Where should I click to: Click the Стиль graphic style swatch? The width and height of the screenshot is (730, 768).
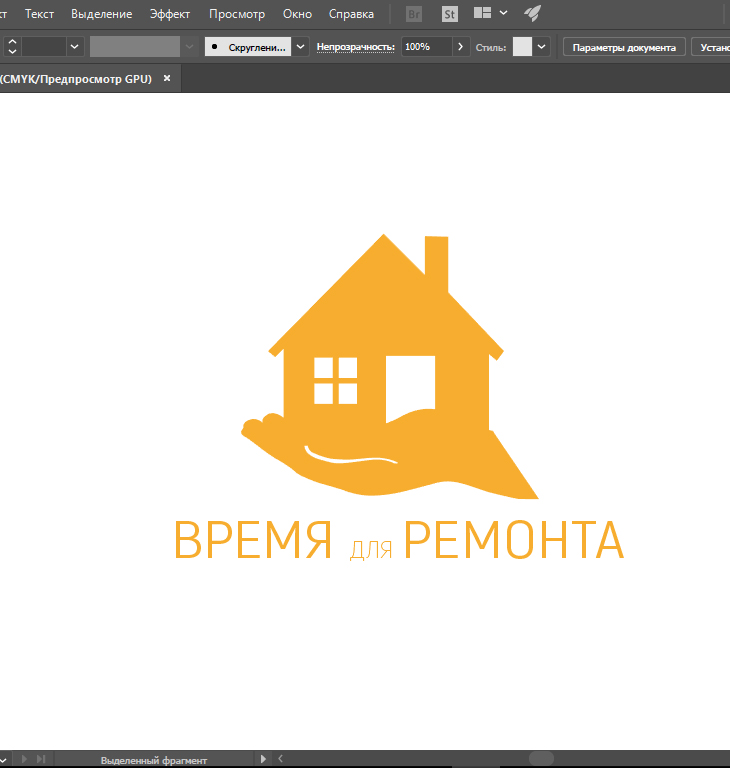click(x=522, y=47)
